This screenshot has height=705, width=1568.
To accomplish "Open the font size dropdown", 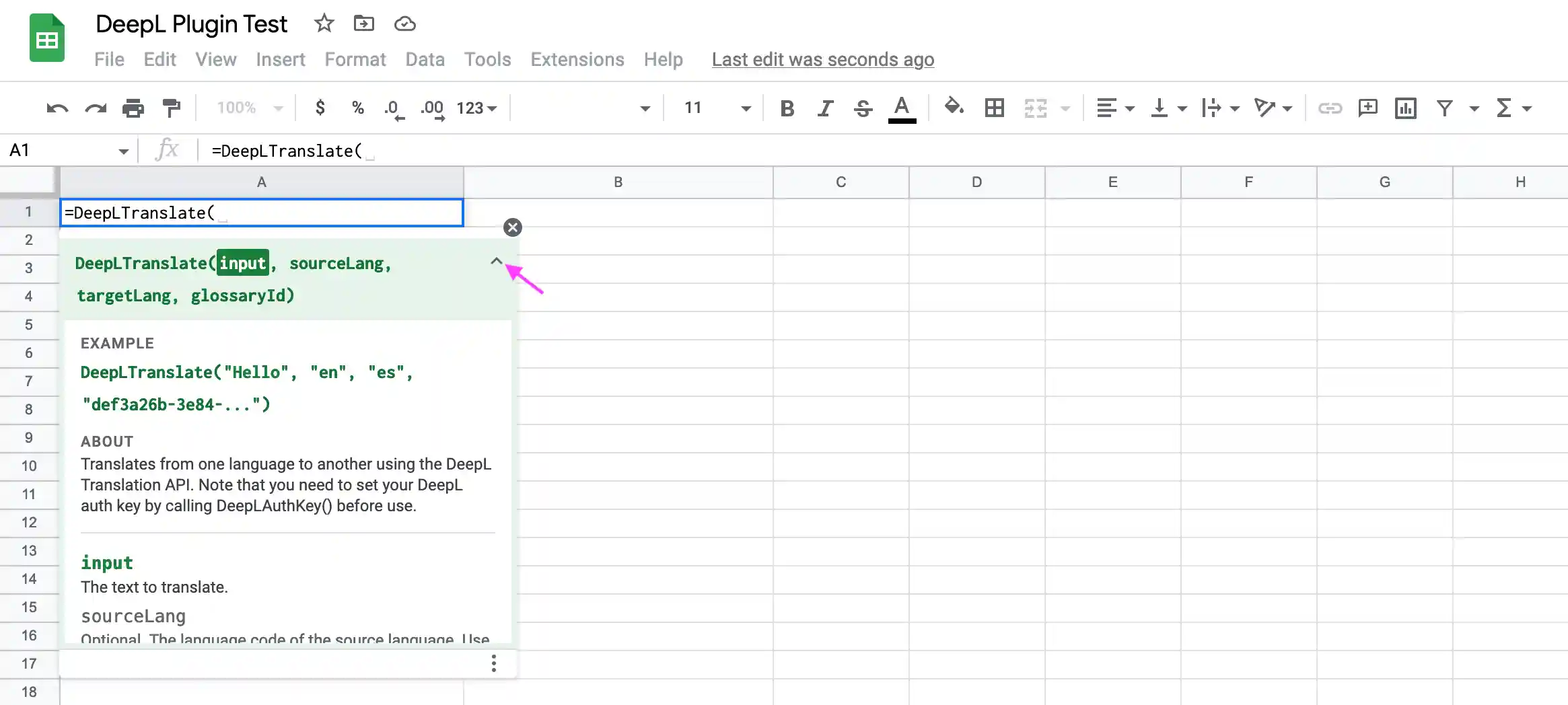I will (x=744, y=108).
